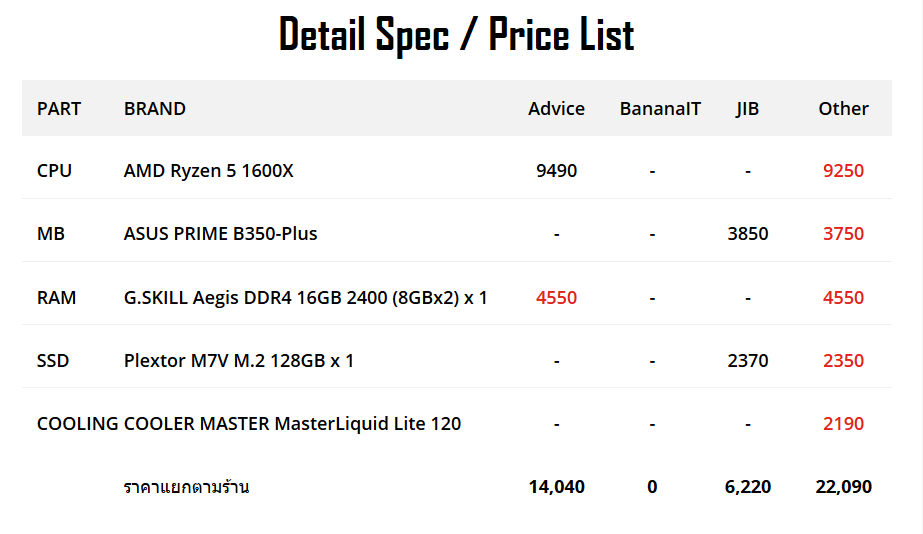Click the ASUS PRIME B350-Plus product name
This screenshot has height=534, width=923.
[220, 233]
